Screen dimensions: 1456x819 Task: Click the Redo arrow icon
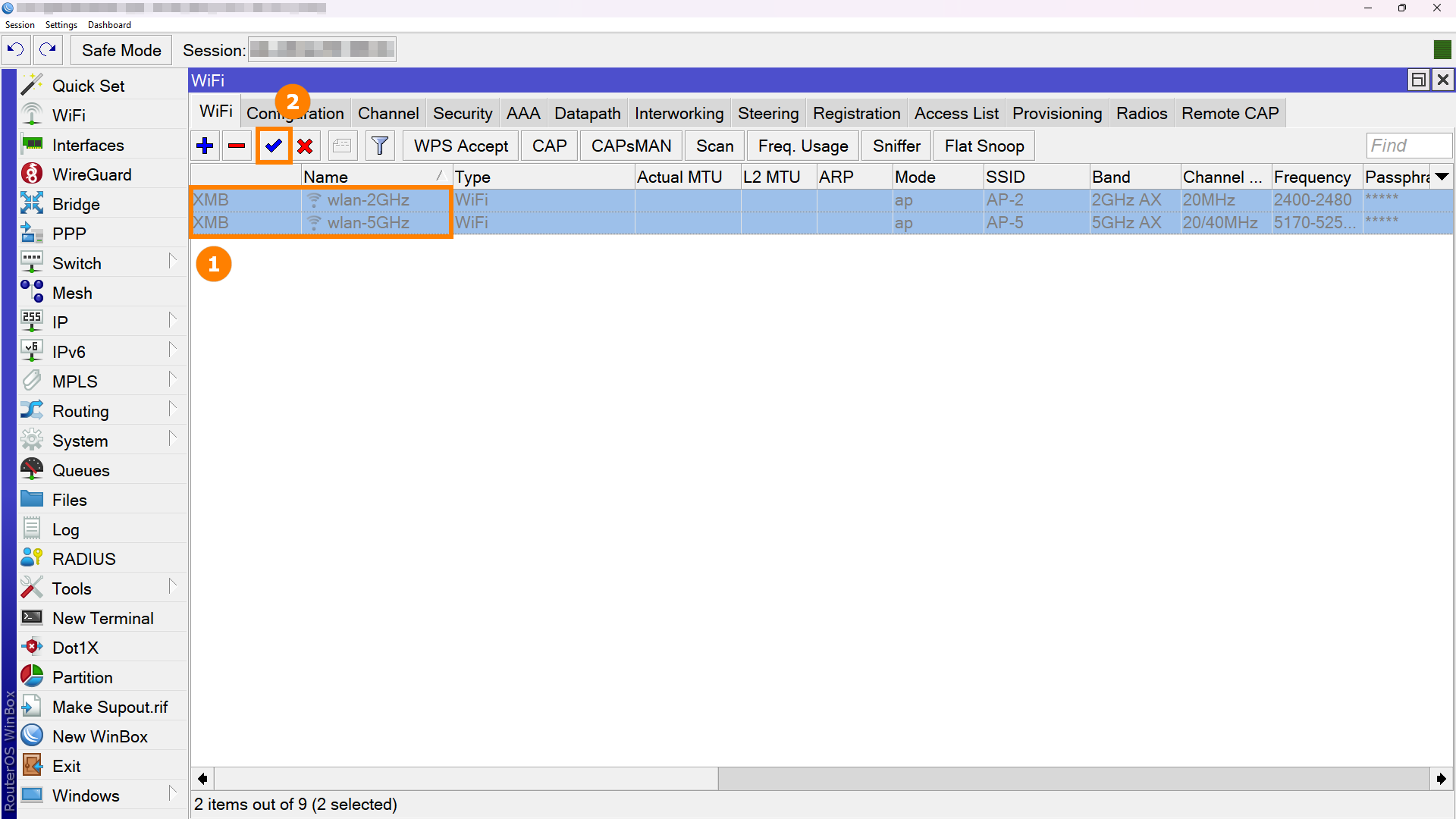(48, 50)
